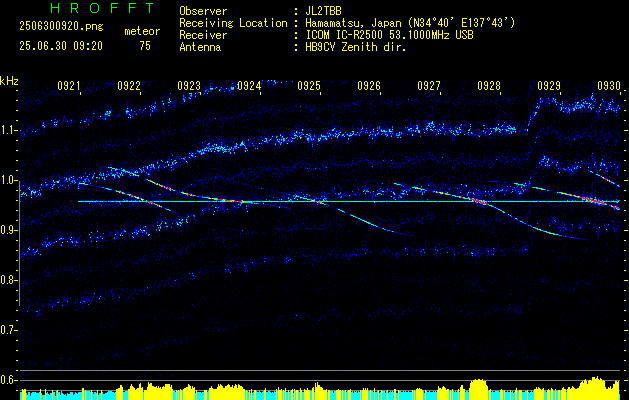The height and width of the screenshot is (400, 629).
Task: Click the observer callsign JL2TBB
Action: [323, 11]
